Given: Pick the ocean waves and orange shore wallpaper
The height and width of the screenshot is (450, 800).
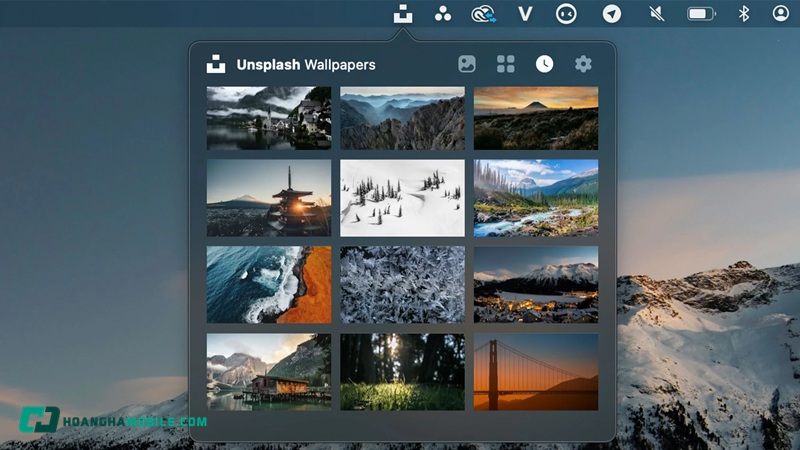Looking at the screenshot, I should tap(268, 285).
